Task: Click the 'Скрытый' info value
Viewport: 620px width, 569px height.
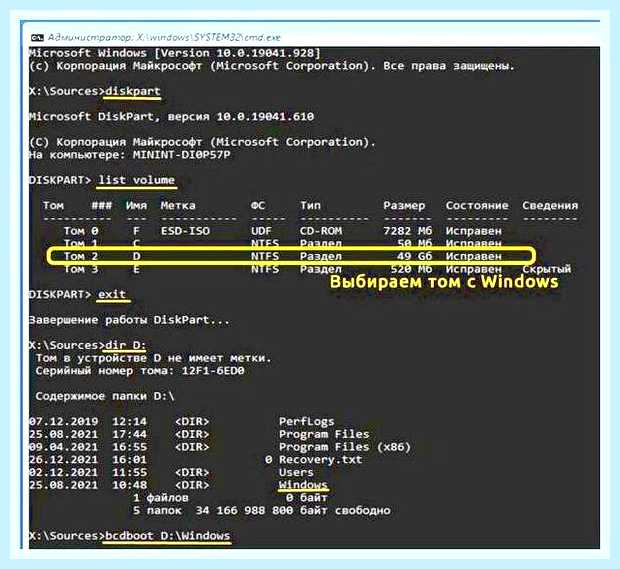Action: tap(546, 269)
